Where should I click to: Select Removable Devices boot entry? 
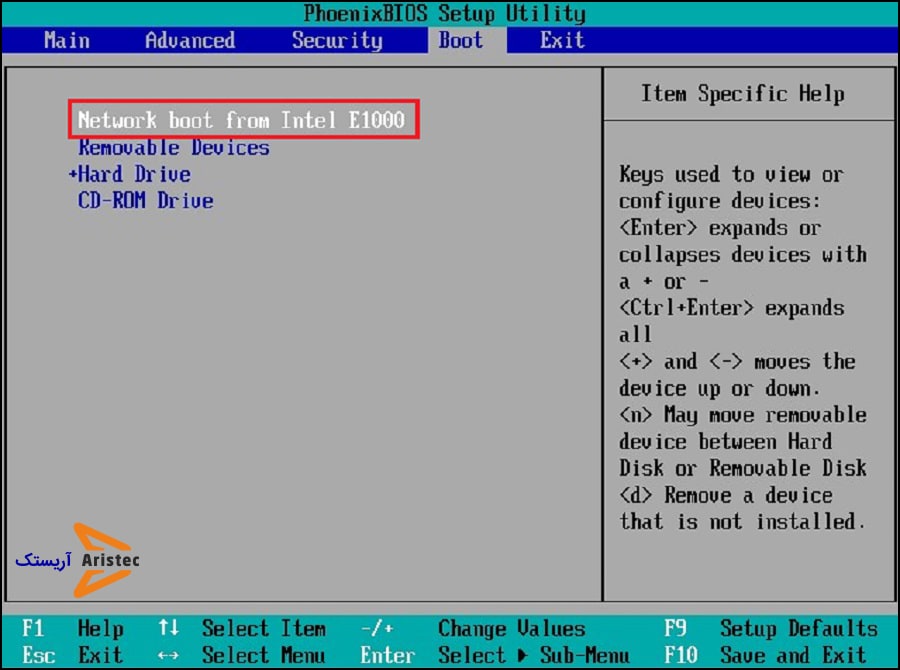pos(174,148)
